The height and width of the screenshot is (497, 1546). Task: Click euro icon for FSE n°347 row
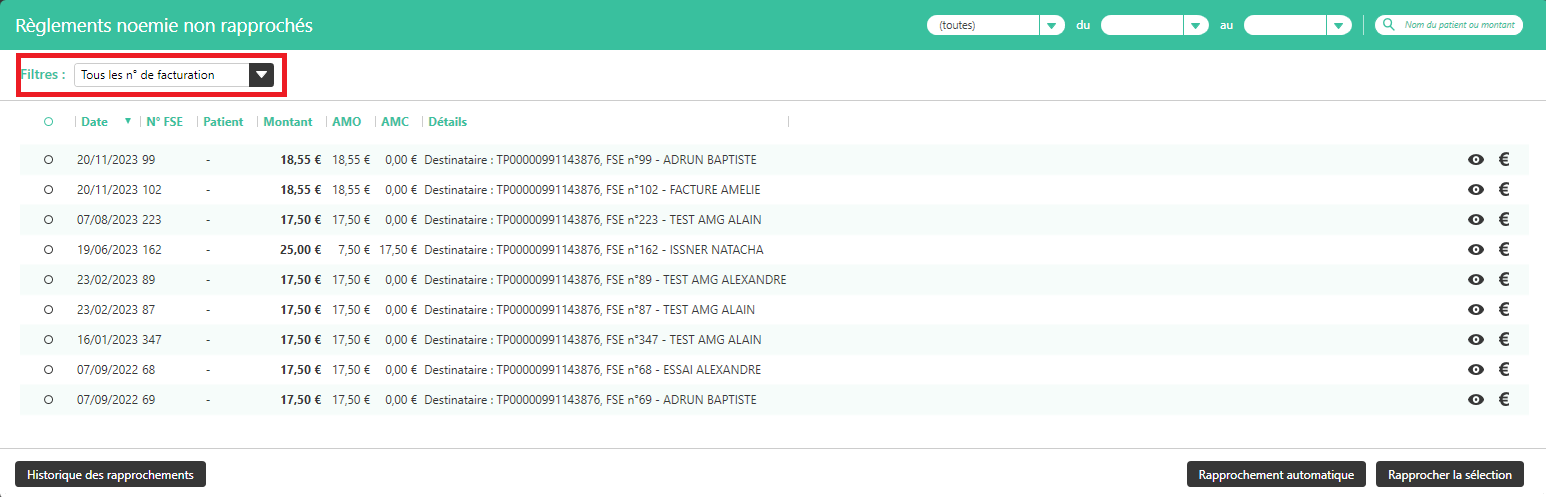pos(1503,340)
